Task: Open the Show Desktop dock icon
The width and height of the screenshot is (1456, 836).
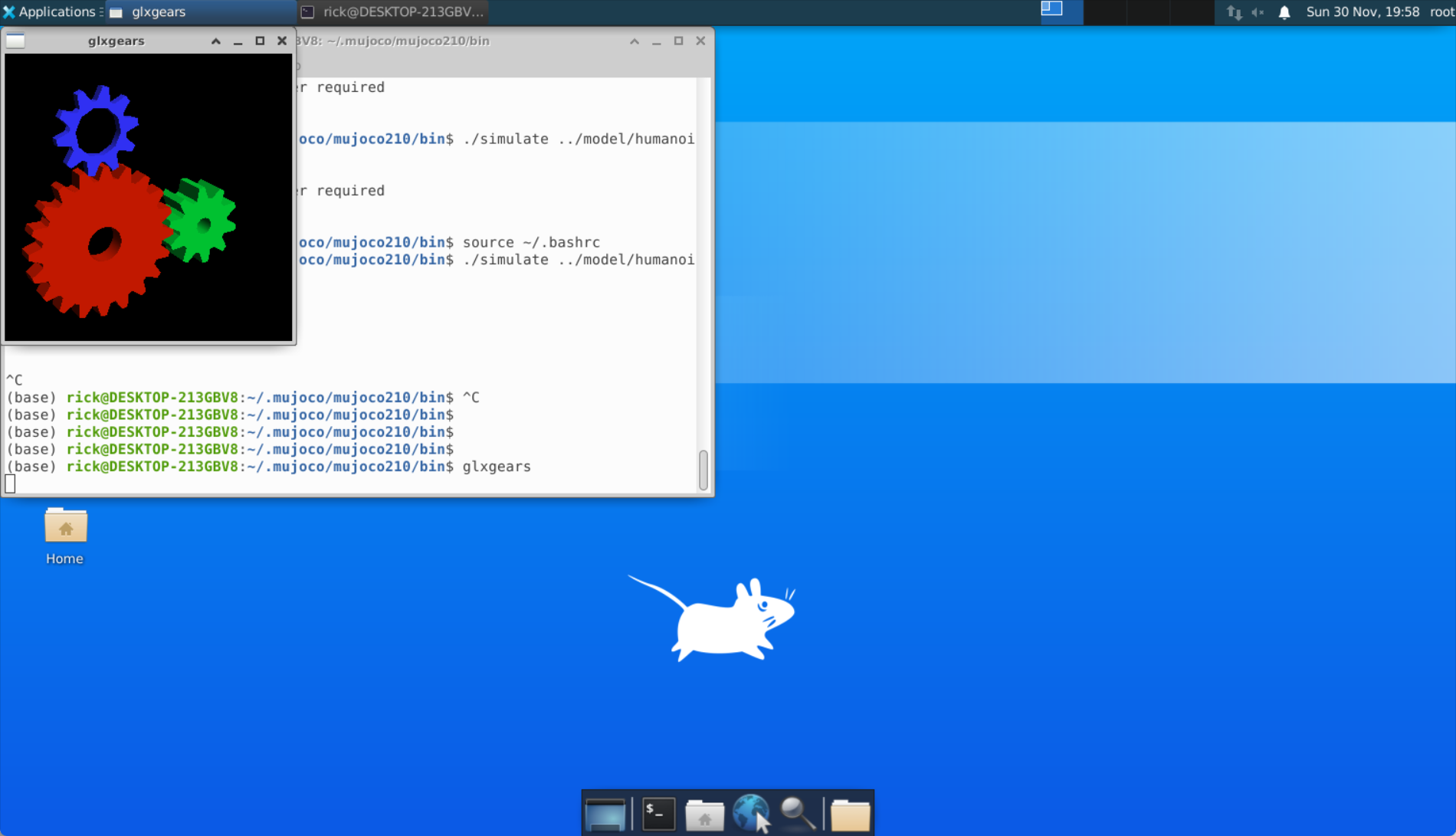Action: click(605, 814)
